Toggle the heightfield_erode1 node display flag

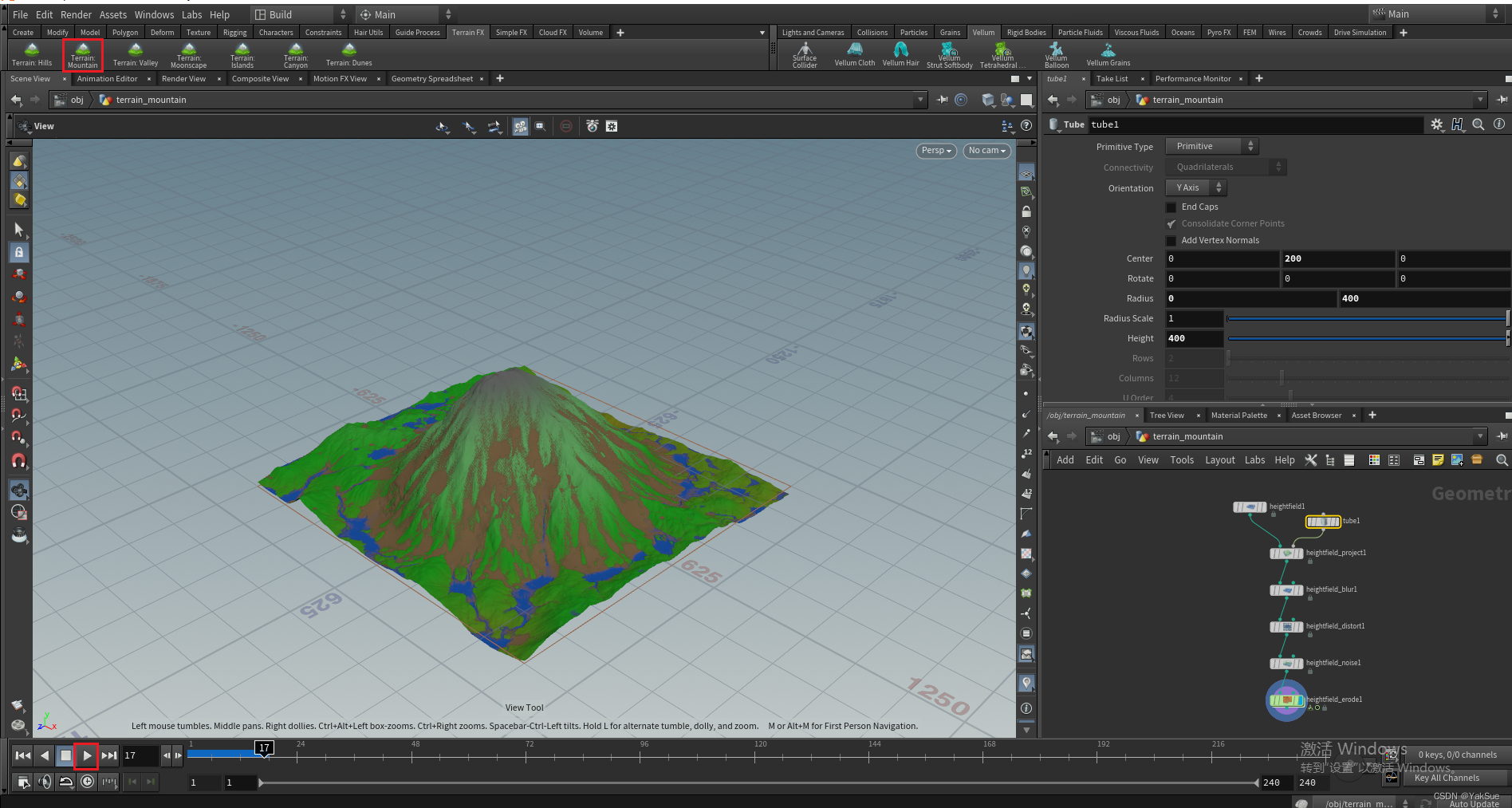[x=1301, y=700]
